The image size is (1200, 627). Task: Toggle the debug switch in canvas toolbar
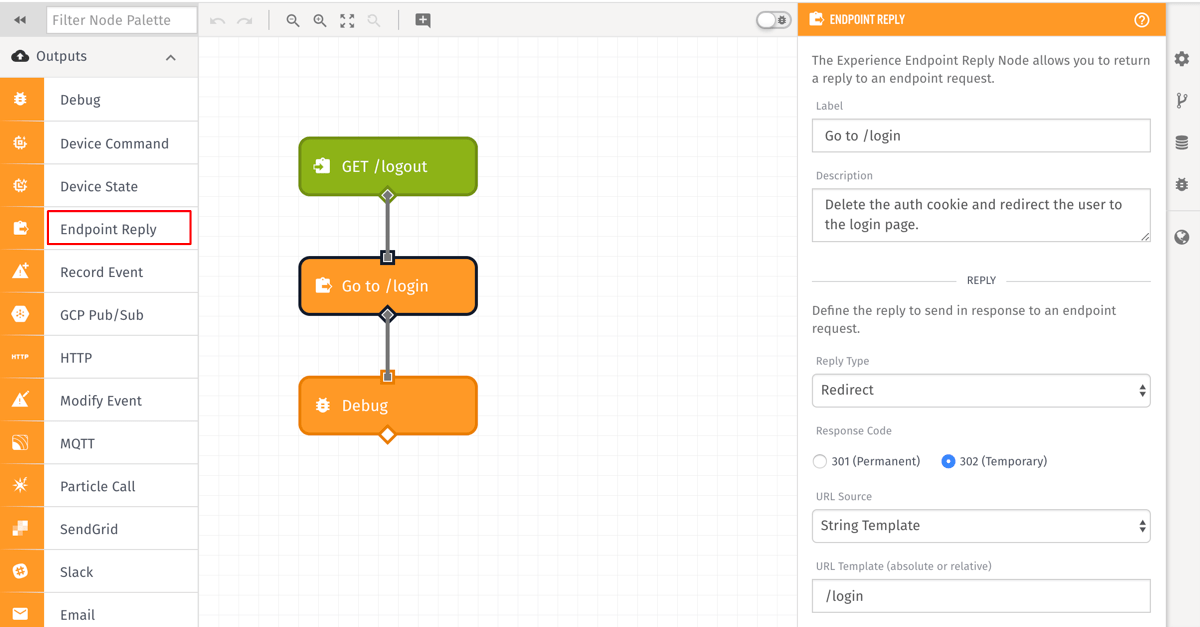pos(773,20)
